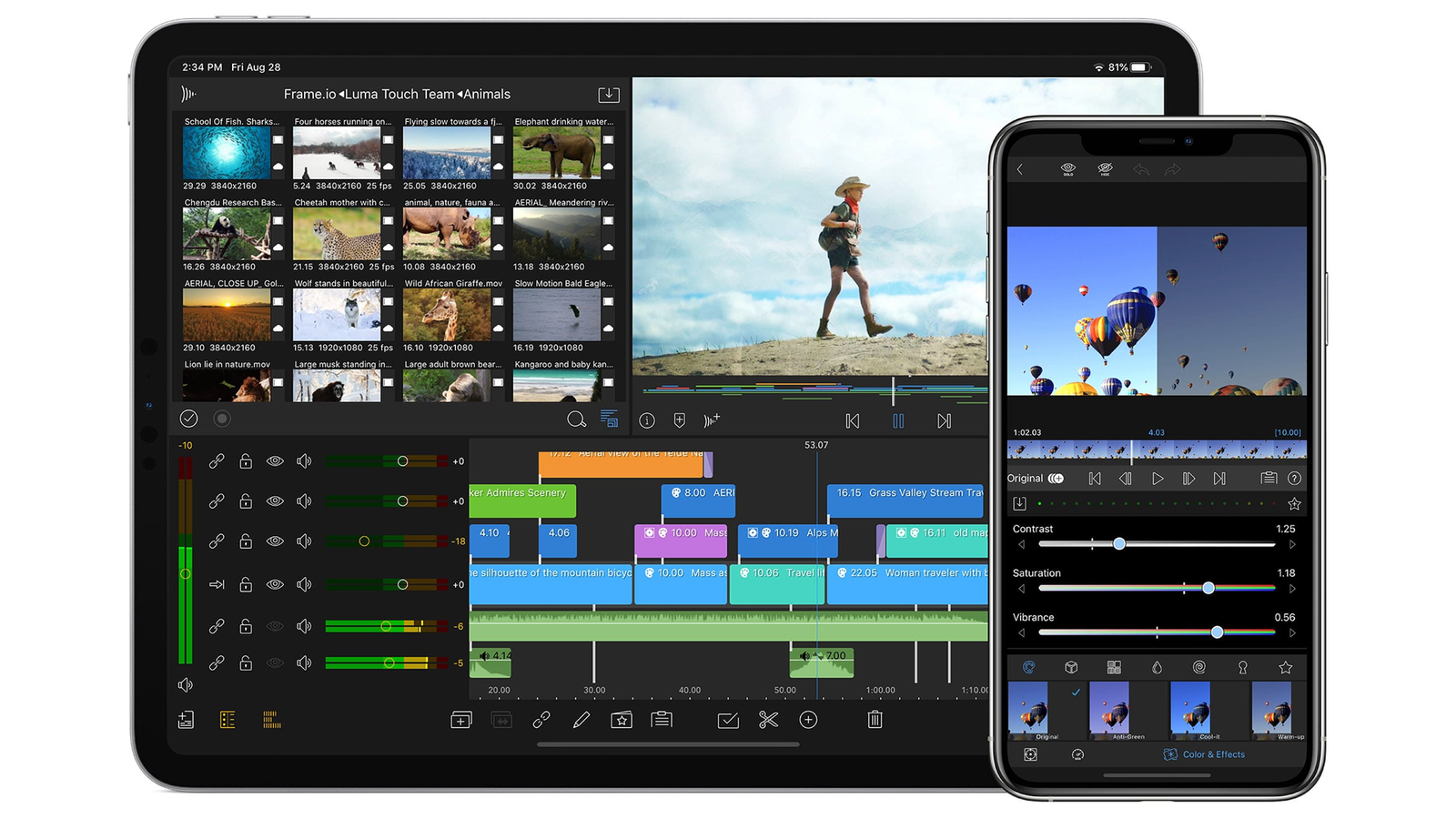
Task: Adjust the Vibrance slider handle
Action: [1217, 632]
